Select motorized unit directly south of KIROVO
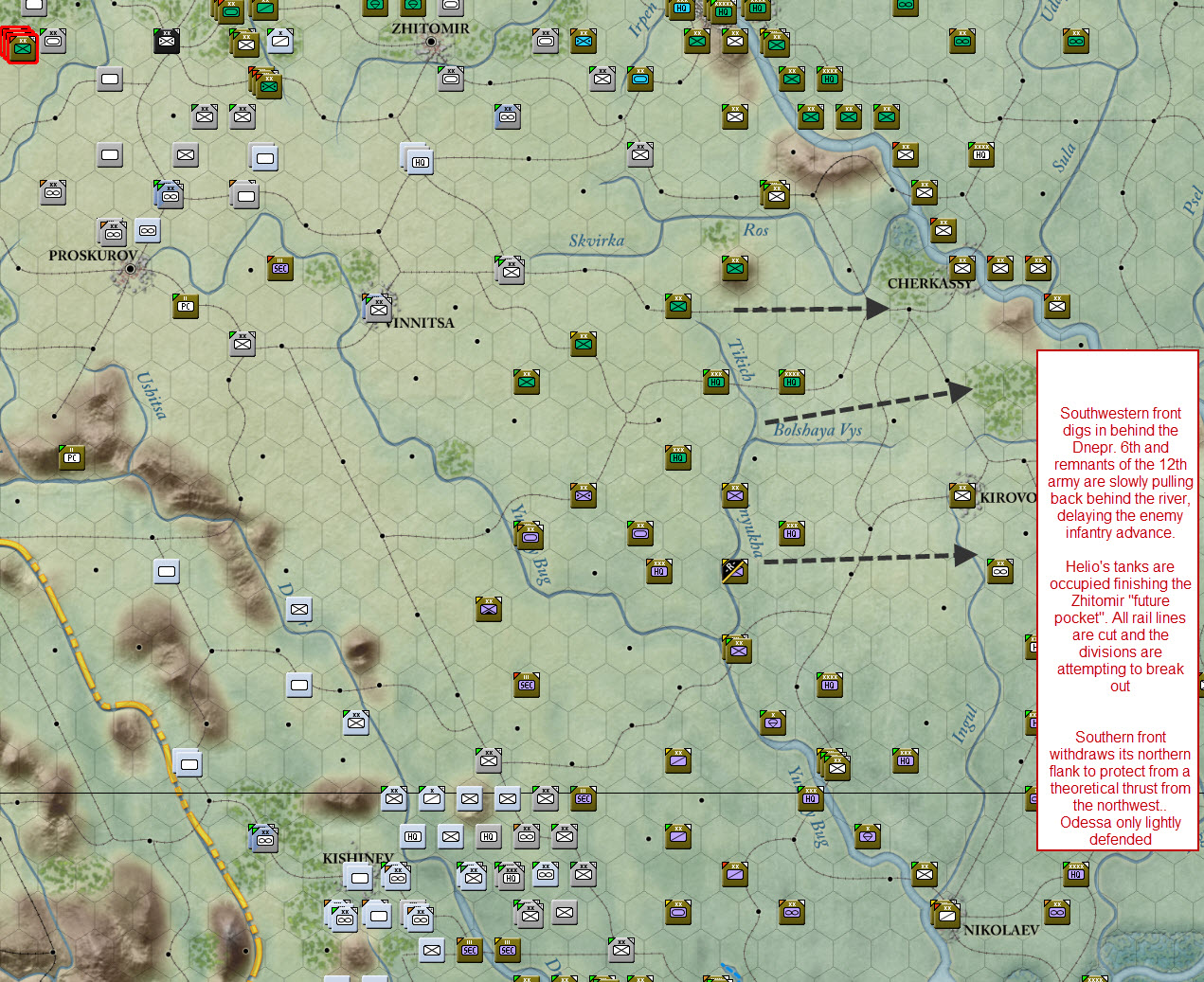1204x982 pixels. (x=1000, y=571)
